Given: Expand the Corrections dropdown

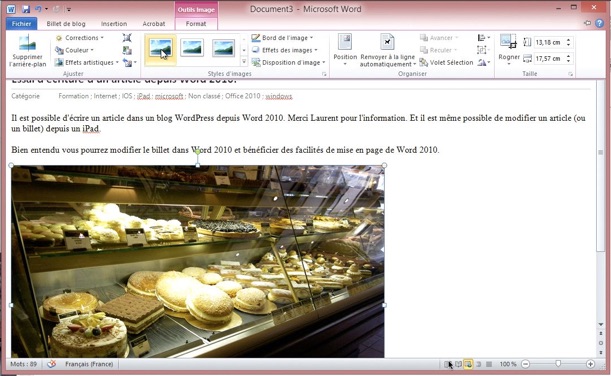Looking at the screenshot, I should pyautogui.click(x=80, y=38).
